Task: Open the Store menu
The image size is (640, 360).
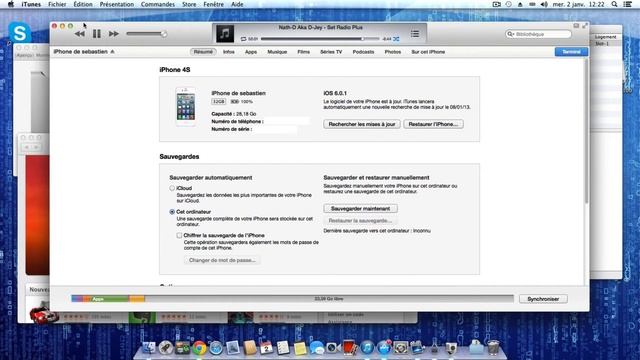Action: (x=189, y=4)
